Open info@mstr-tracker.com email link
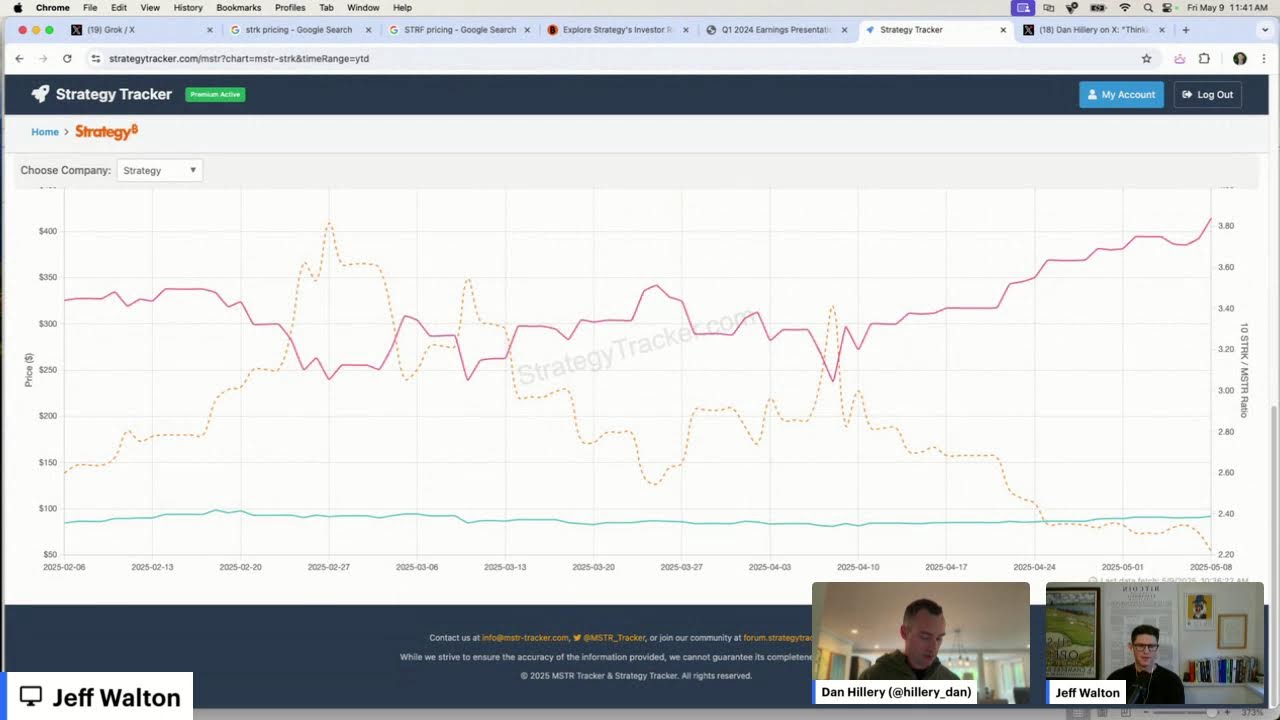Image resolution: width=1280 pixels, height=720 pixels. pos(525,637)
